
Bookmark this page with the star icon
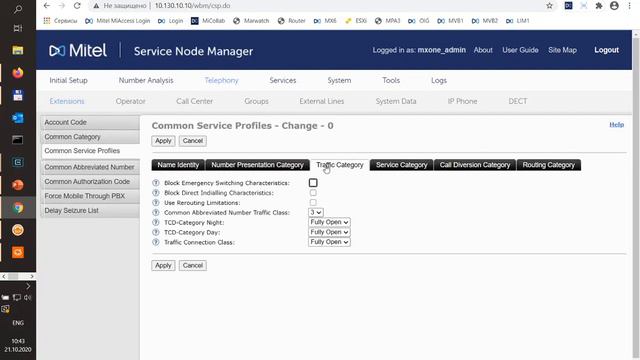[x=549, y=6]
